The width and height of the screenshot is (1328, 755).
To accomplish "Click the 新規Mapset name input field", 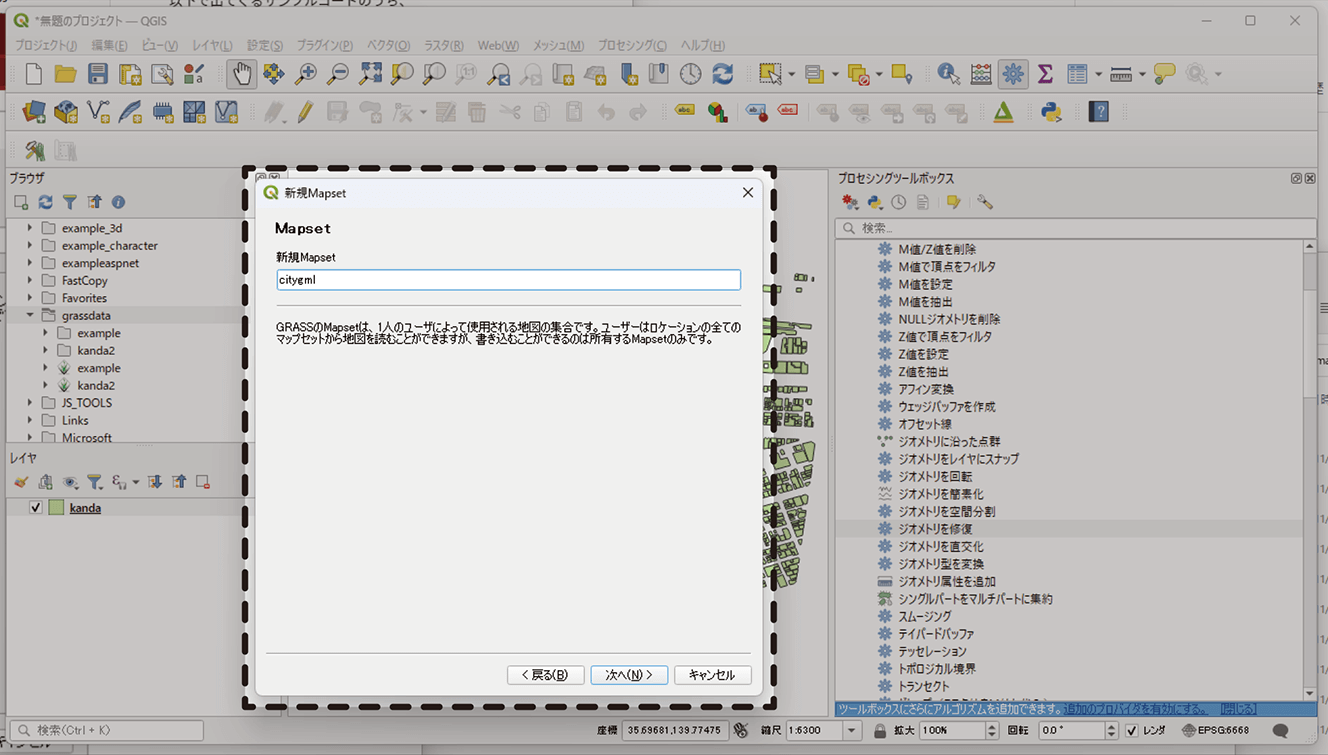I will click(x=508, y=280).
